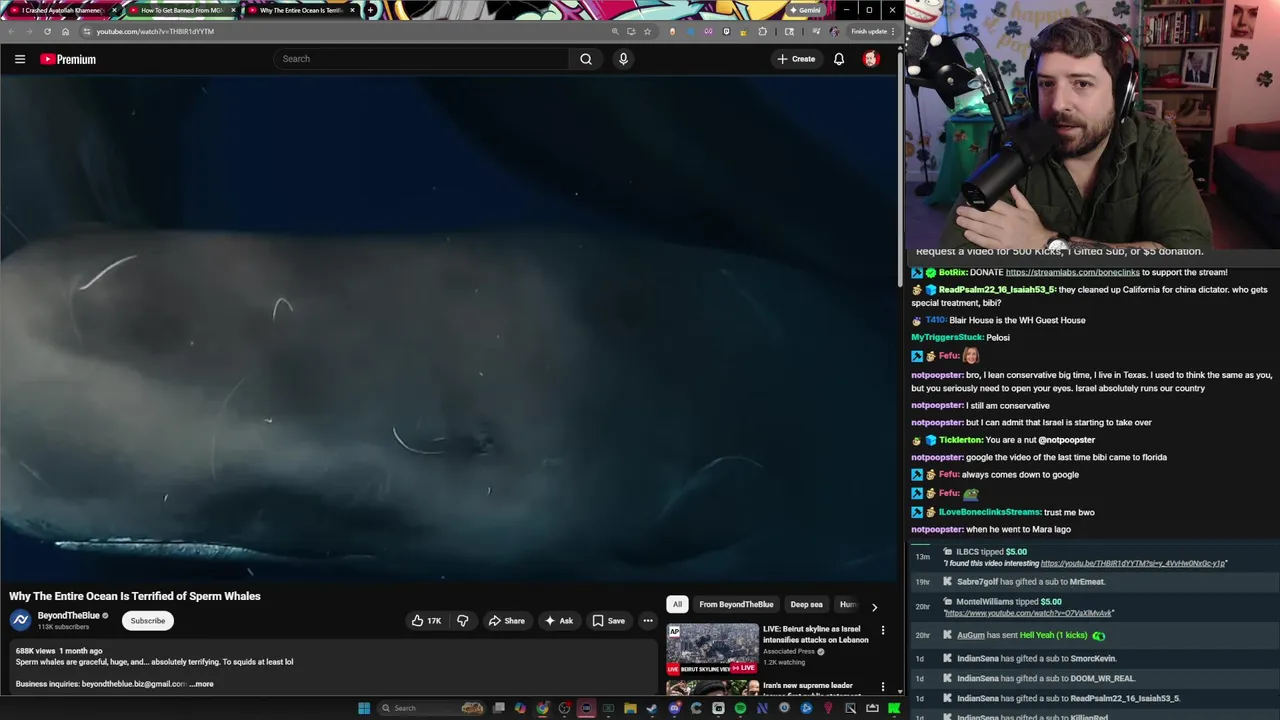The height and width of the screenshot is (720, 1280).
Task: Show more chips with right arrow
Action: pos(874,606)
